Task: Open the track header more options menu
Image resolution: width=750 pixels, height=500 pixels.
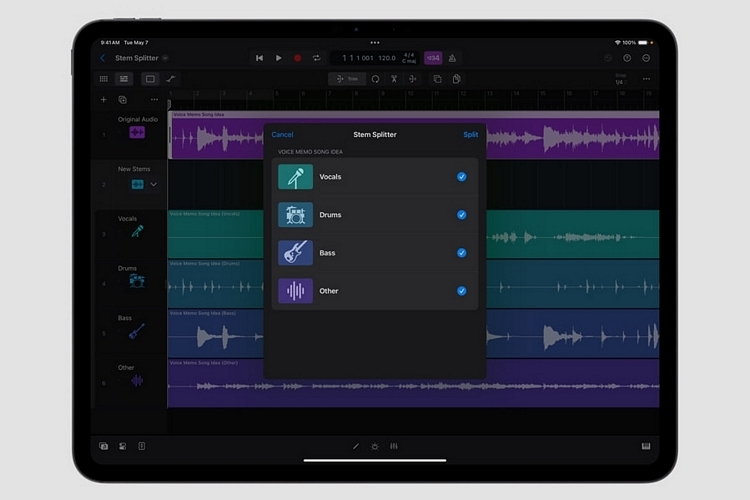Action: point(154,100)
